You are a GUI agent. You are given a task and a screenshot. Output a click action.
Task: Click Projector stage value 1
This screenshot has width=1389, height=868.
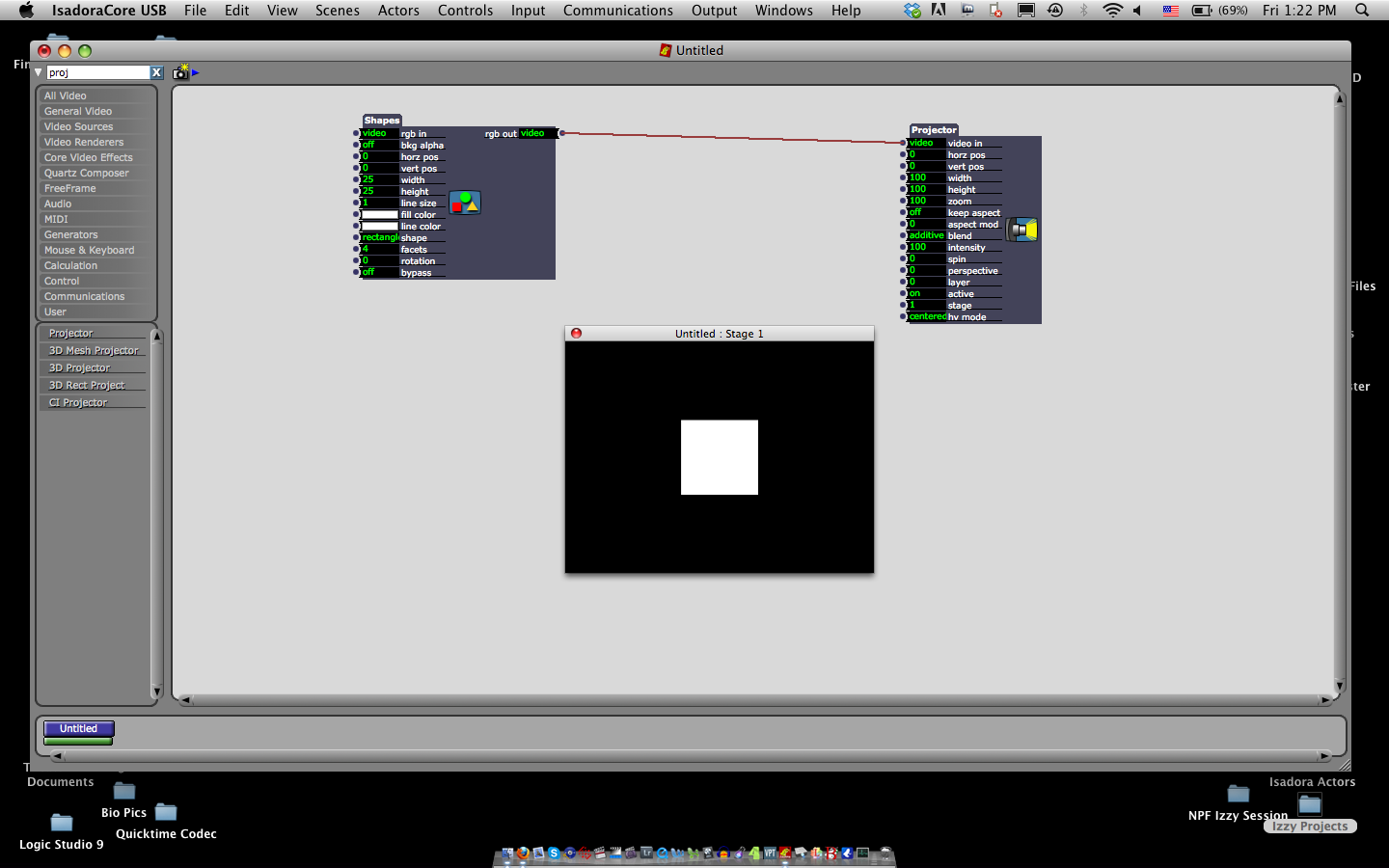pyautogui.click(x=926, y=305)
